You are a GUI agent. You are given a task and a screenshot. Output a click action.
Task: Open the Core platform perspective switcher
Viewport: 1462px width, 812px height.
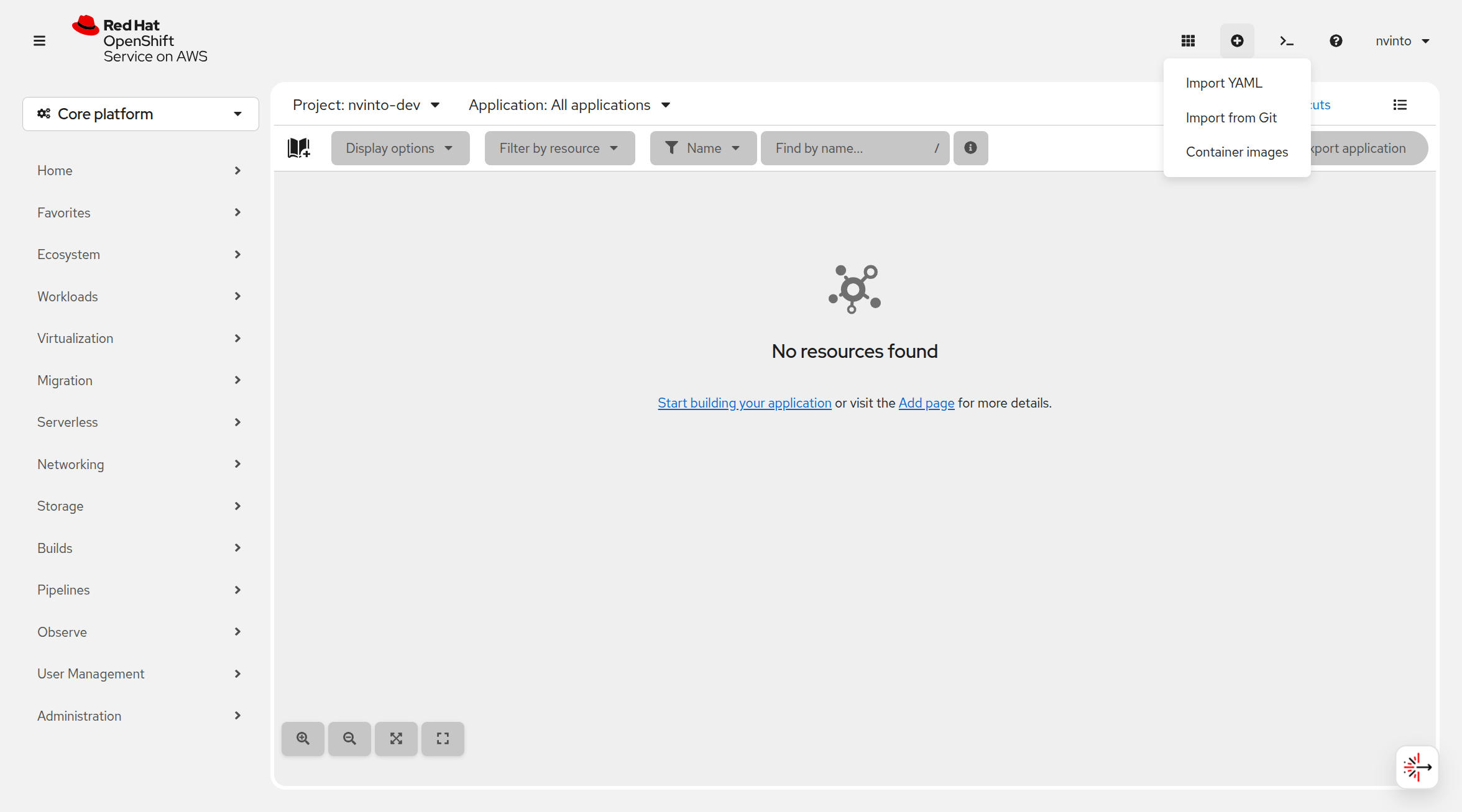140,114
